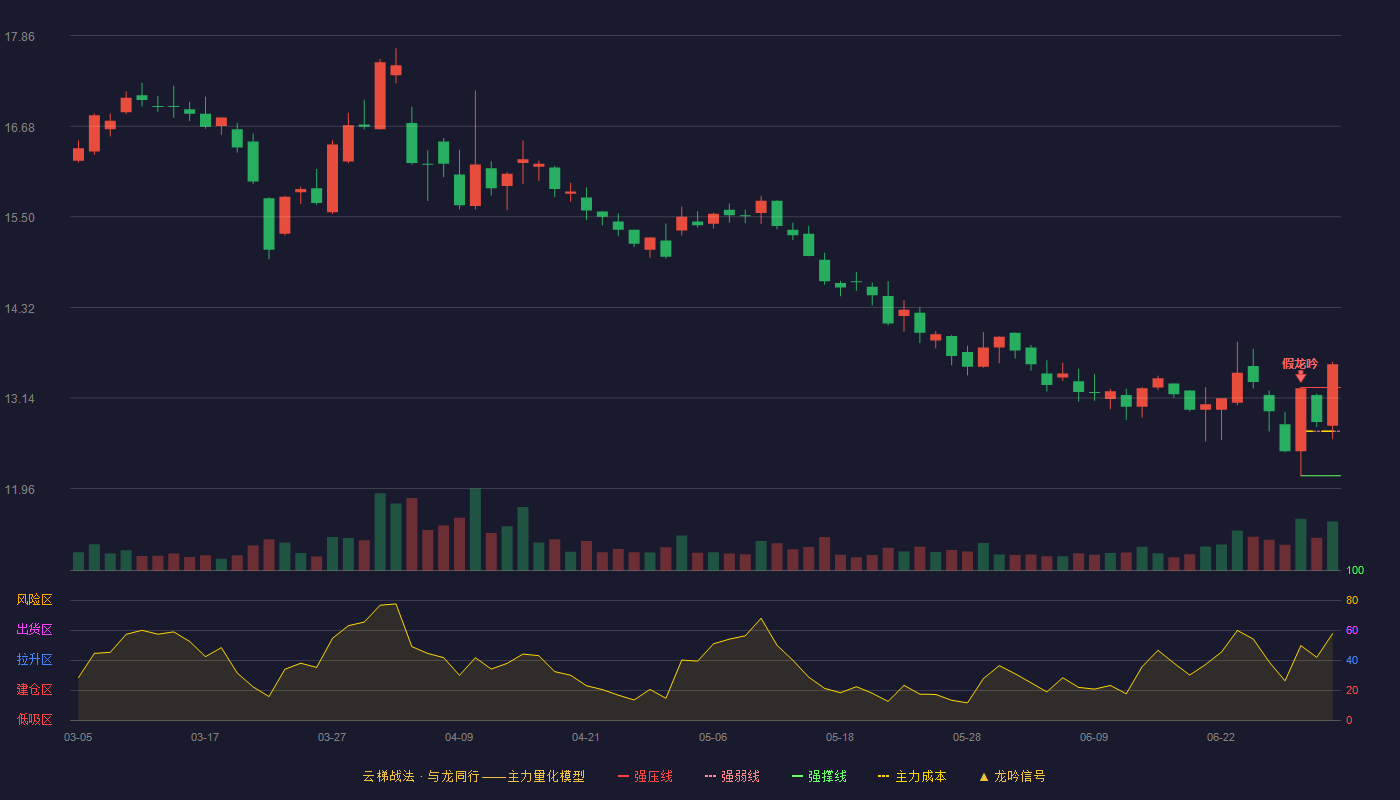Toggle the 强撑线 legend entry

coord(819,776)
